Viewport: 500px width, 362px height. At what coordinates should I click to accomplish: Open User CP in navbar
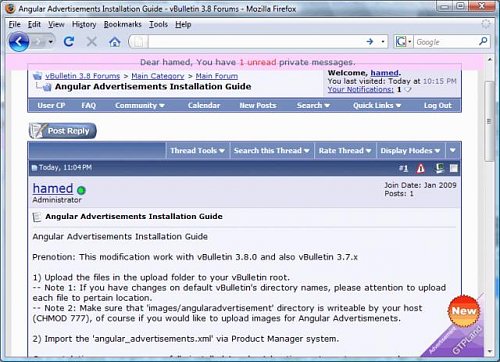tap(51, 105)
